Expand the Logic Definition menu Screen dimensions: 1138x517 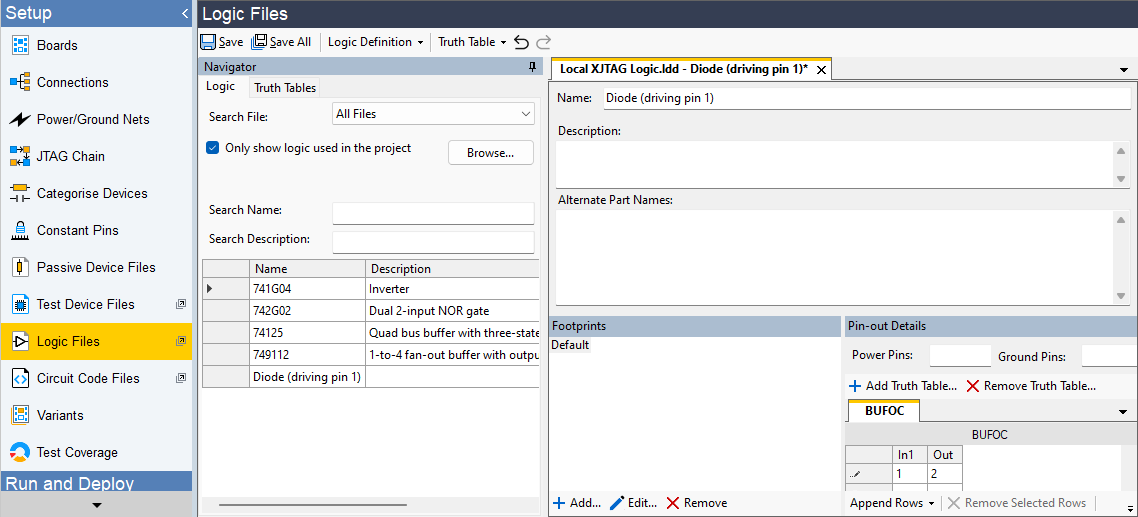click(x=375, y=42)
